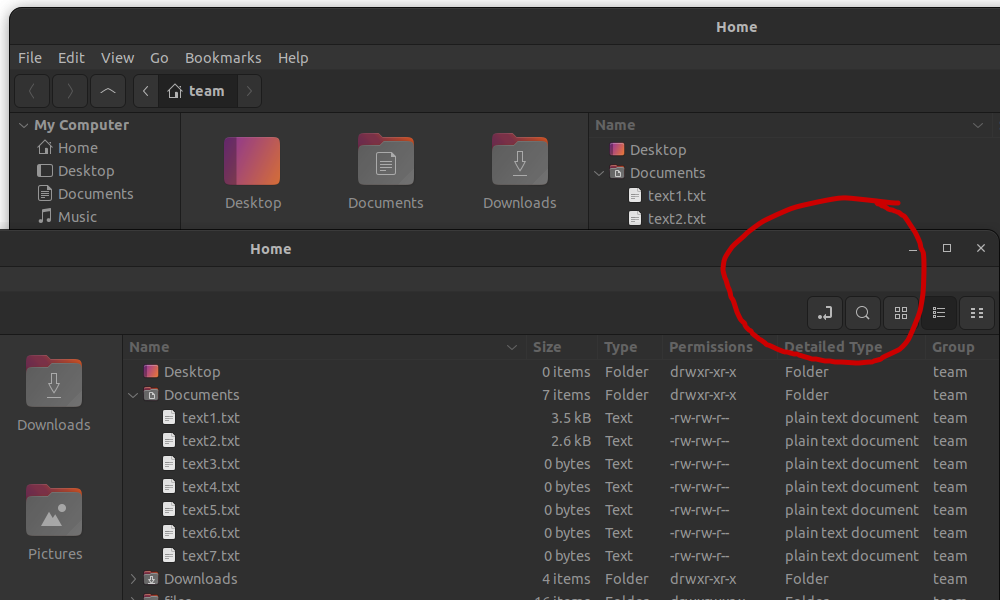This screenshot has width=1000, height=600.
Task: Sort by the Size column header
Action: 547,347
